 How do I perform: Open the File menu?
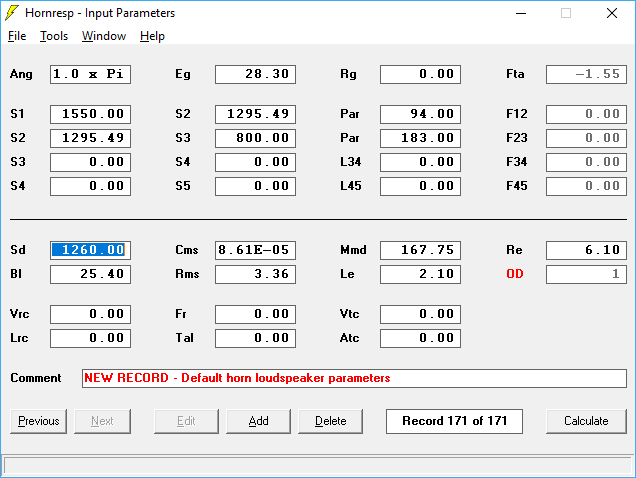coord(17,36)
